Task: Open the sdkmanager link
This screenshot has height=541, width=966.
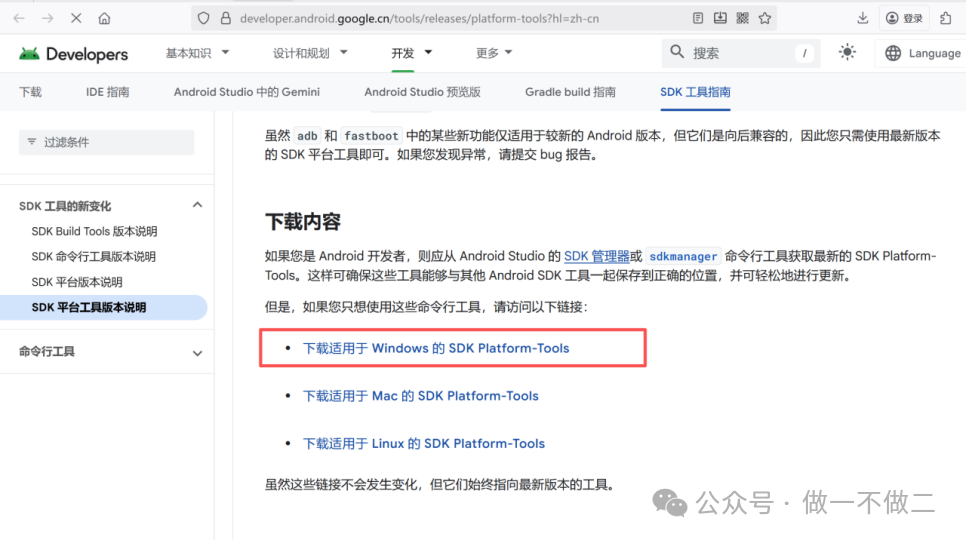Action: pyautogui.click(x=683, y=256)
